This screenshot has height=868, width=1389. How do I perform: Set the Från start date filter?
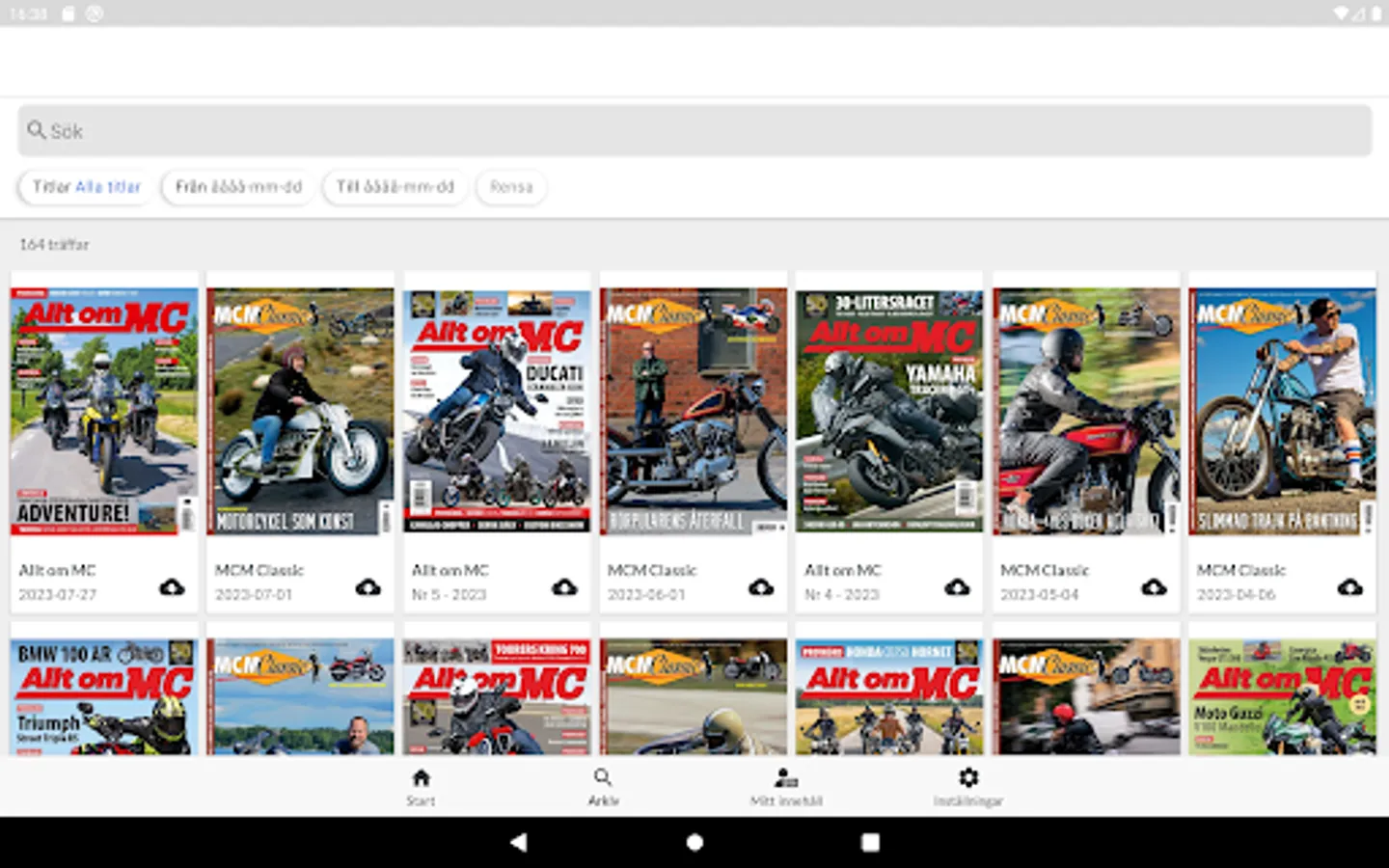pos(238,187)
